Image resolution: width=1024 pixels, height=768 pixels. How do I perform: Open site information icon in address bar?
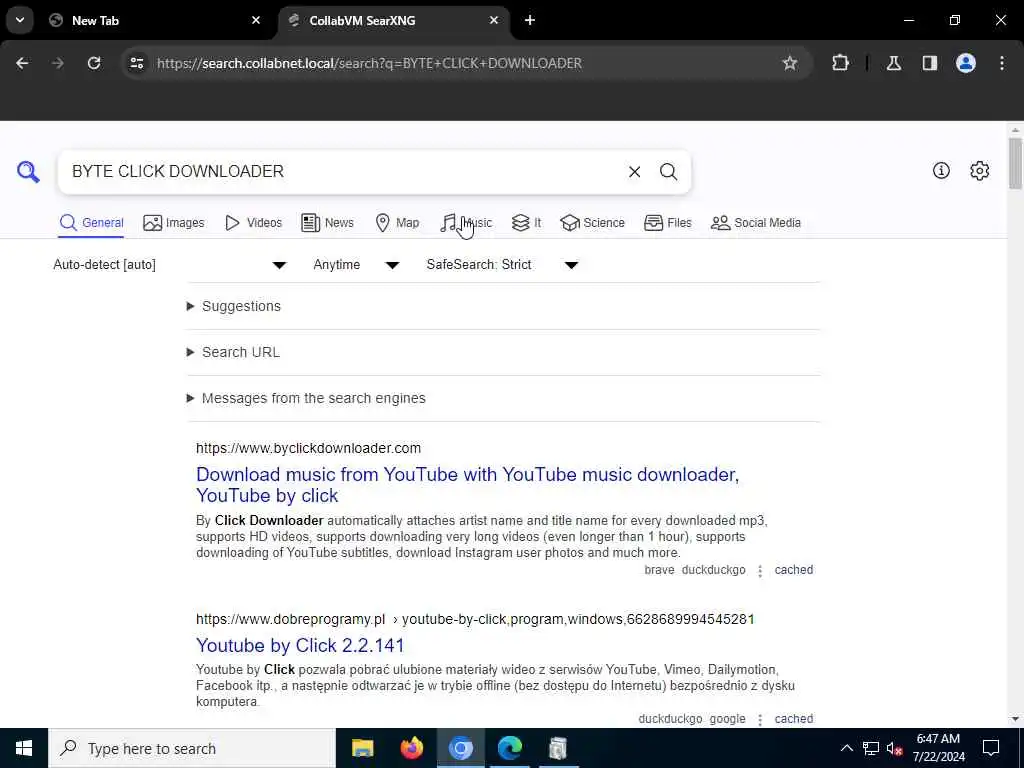point(136,63)
